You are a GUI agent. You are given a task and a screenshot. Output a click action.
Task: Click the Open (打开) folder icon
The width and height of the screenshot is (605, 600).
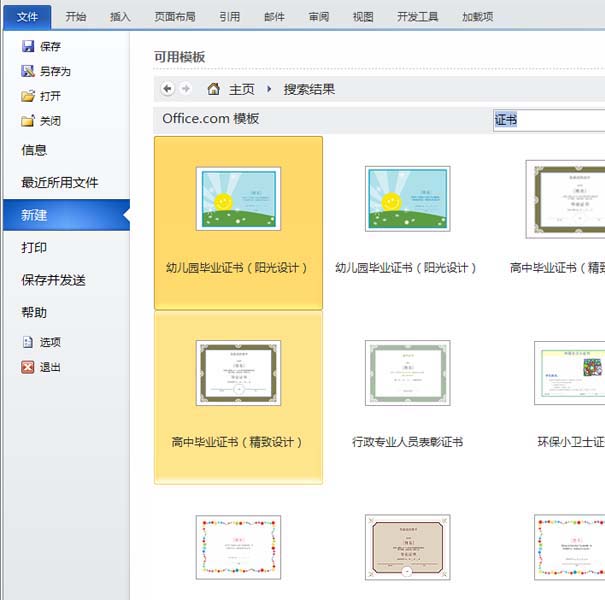click(x=28, y=96)
